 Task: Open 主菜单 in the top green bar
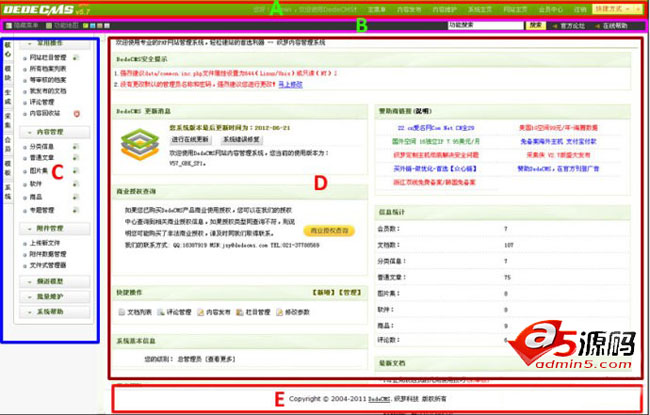point(376,10)
